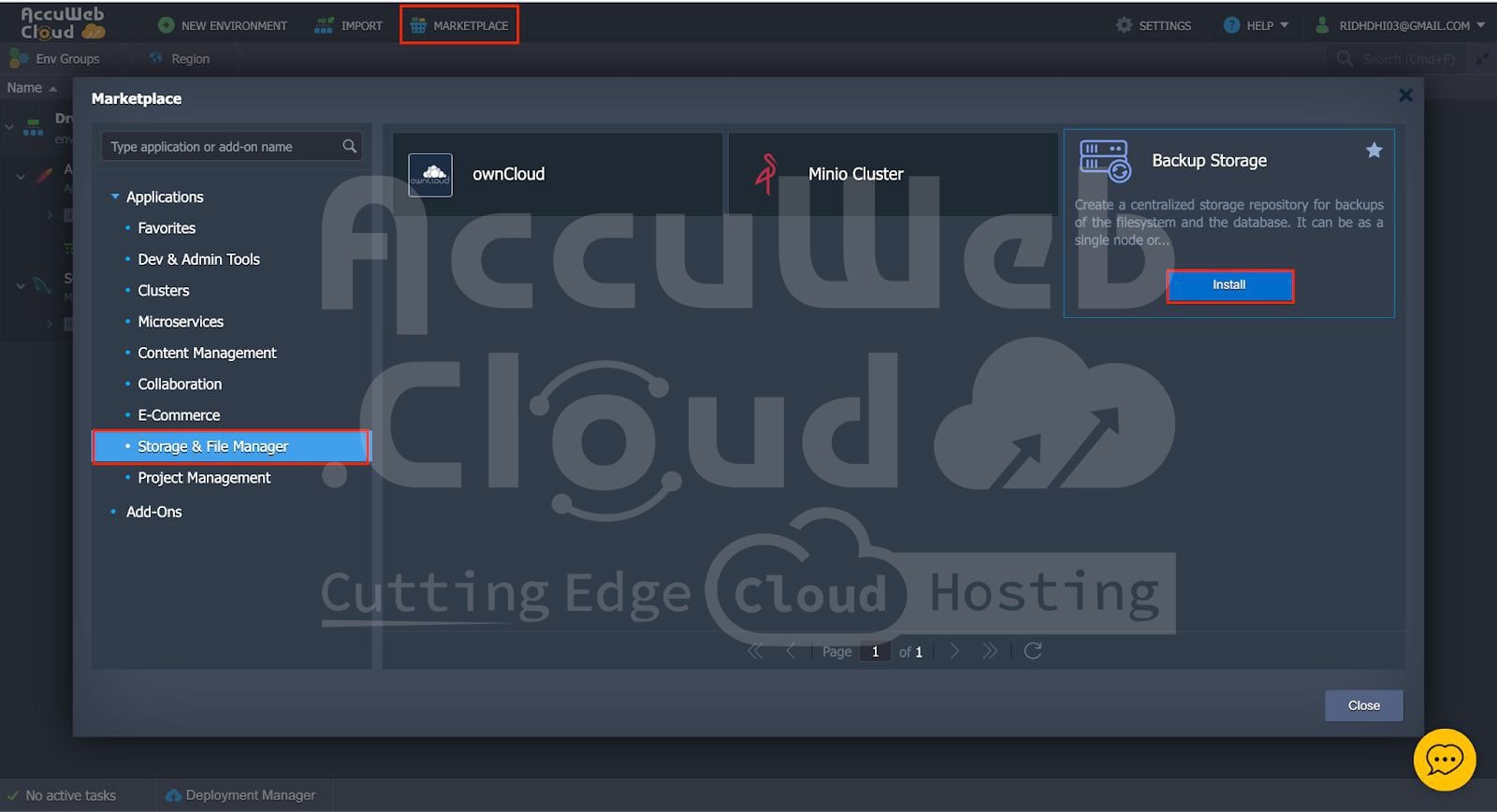Open the Help dropdown menu
This screenshot has height=812, width=1497.
coord(1257,25)
